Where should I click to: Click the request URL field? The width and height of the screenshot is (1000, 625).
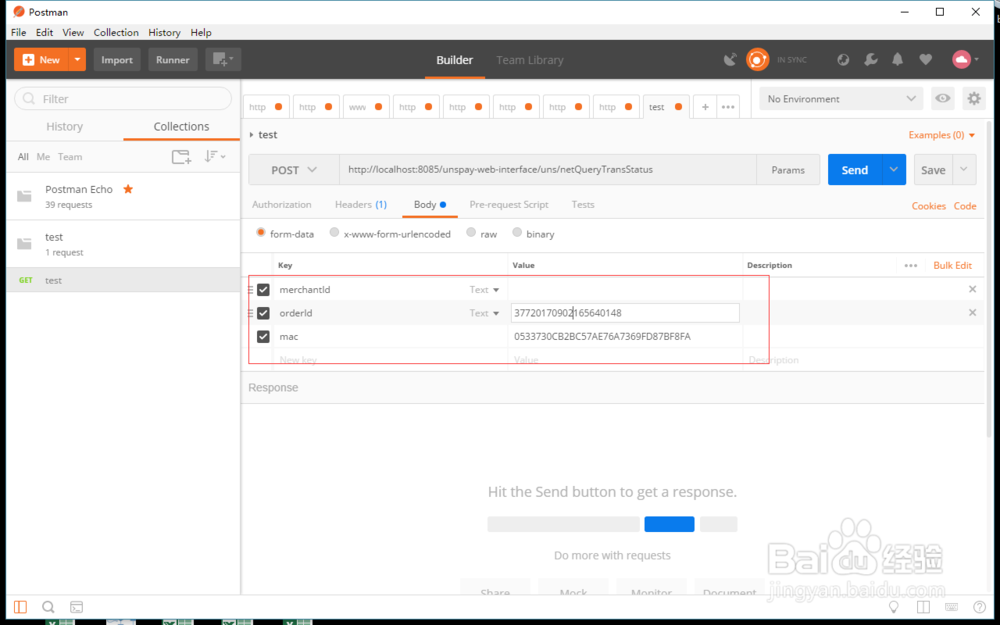(x=548, y=170)
